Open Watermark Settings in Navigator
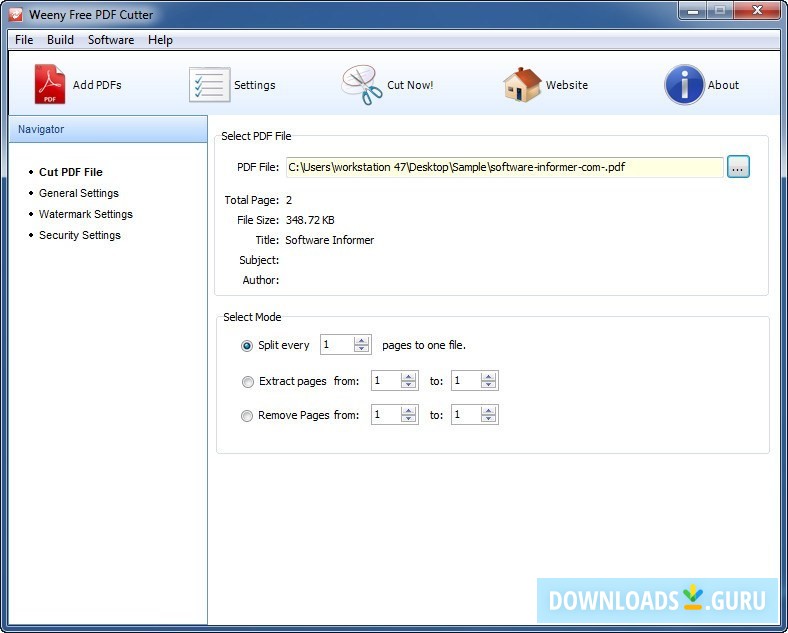Image resolution: width=788 pixels, height=633 pixels. tap(86, 214)
